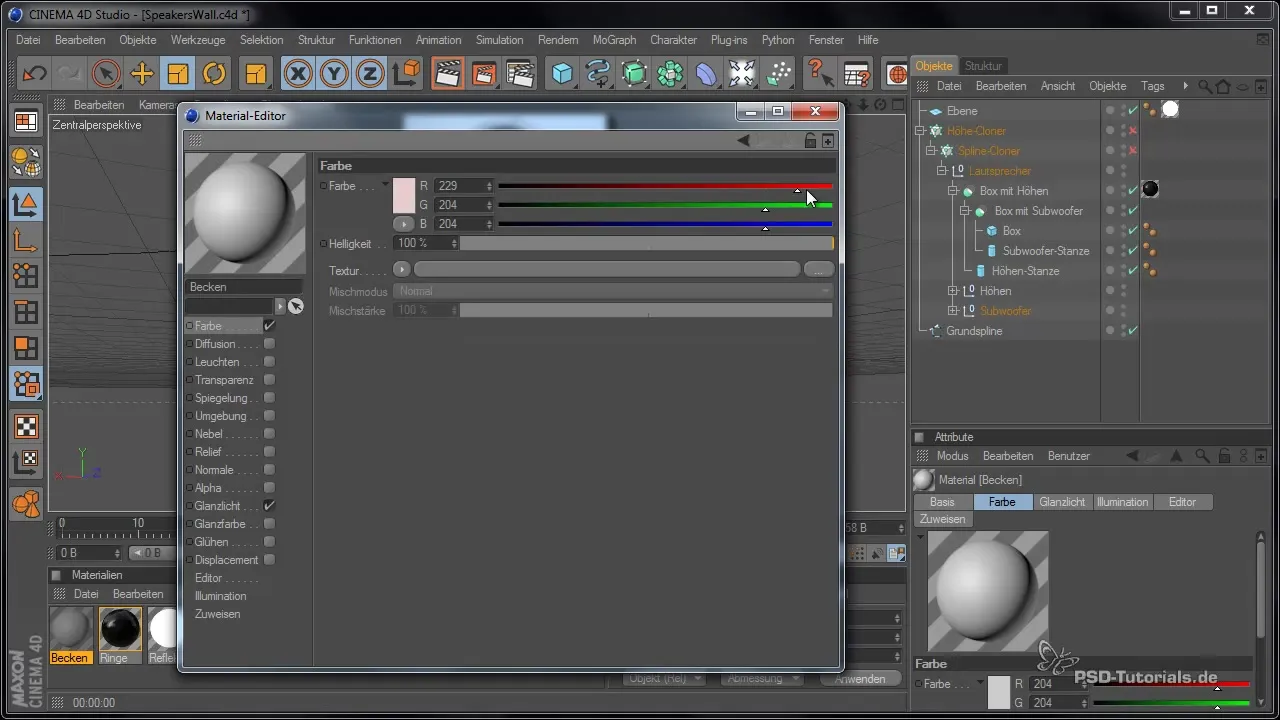Click the spline pen tool icon
1280x720 pixels.
598,74
